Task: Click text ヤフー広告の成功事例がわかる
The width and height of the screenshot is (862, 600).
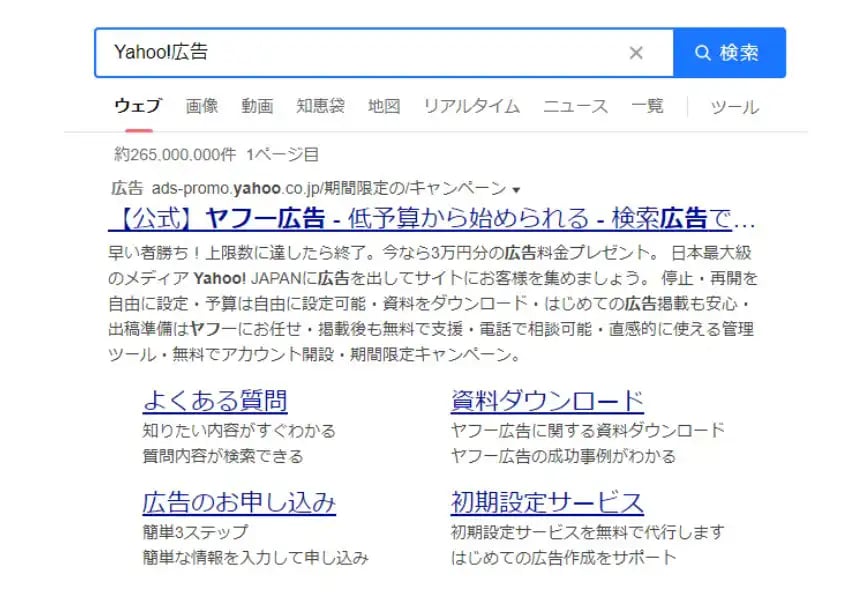Action: [563, 456]
